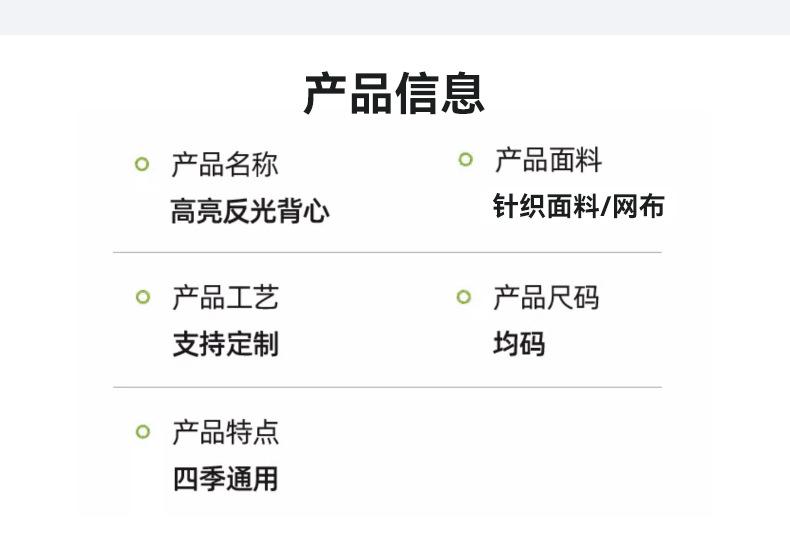
Task: Click green circle marker next to 产品尺码
Action: pyautogui.click(x=464, y=297)
